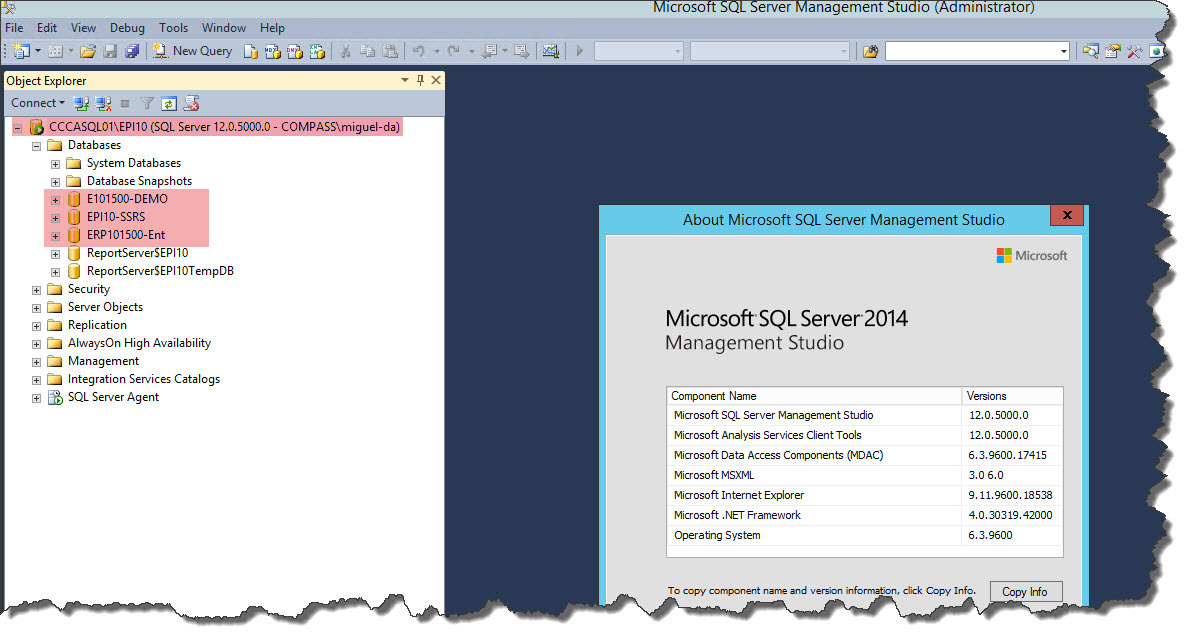The image size is (1192, 641).
Task: Expand the Server Objects folder
Action: pyautogui.click(x=36, y=308)
